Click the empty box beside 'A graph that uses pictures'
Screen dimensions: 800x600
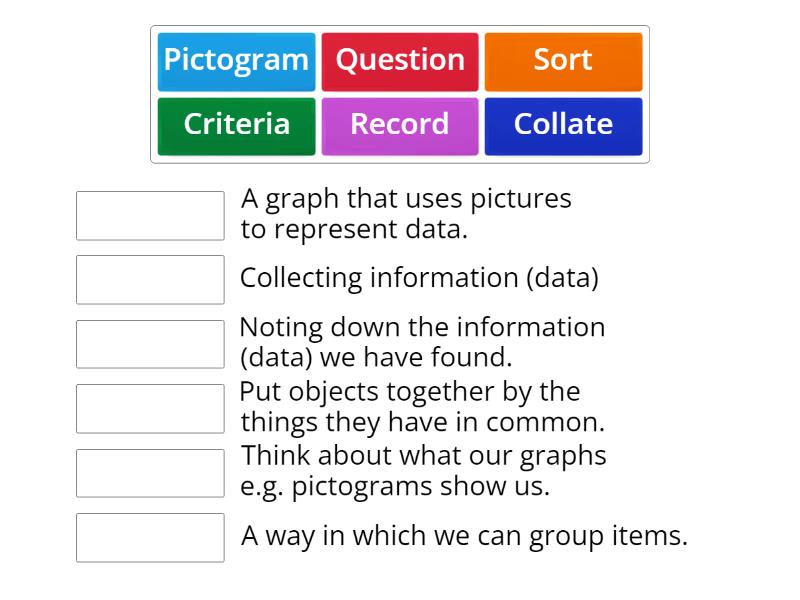click(150, 216)
